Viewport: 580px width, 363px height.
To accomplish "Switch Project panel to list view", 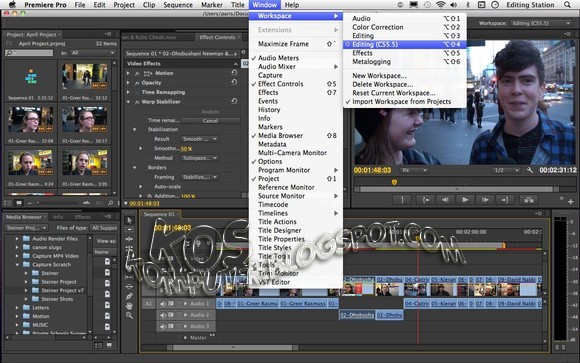I will (x=6, y=203).
